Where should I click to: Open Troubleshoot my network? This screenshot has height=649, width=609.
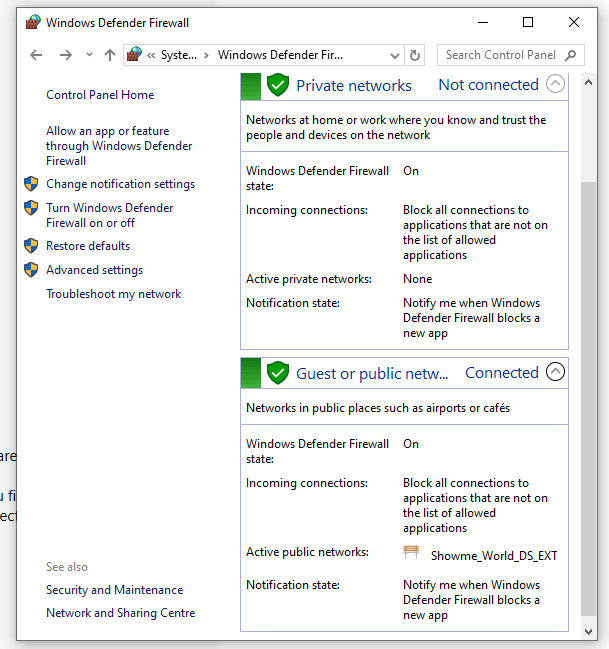click(113, 294)
